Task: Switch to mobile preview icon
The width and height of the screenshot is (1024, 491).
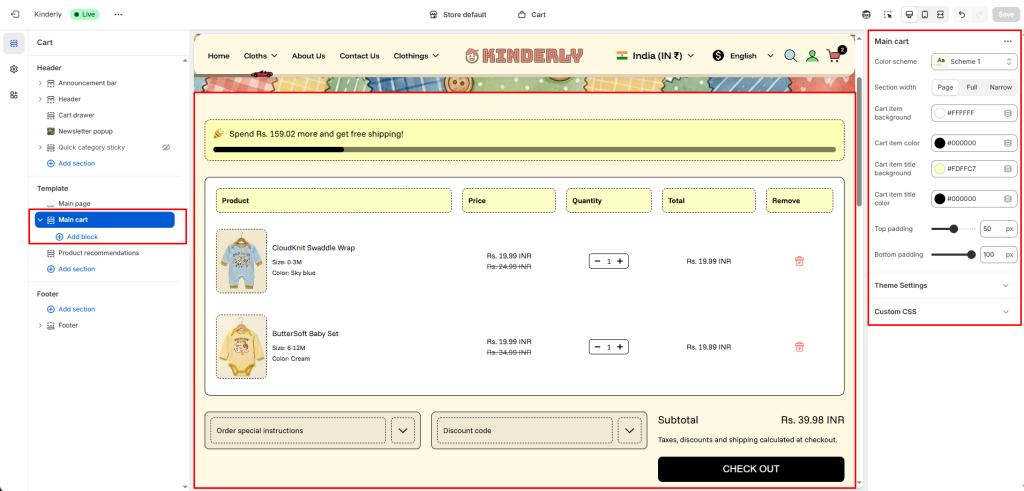Action: pyautogui.click(x=924, y=15)
